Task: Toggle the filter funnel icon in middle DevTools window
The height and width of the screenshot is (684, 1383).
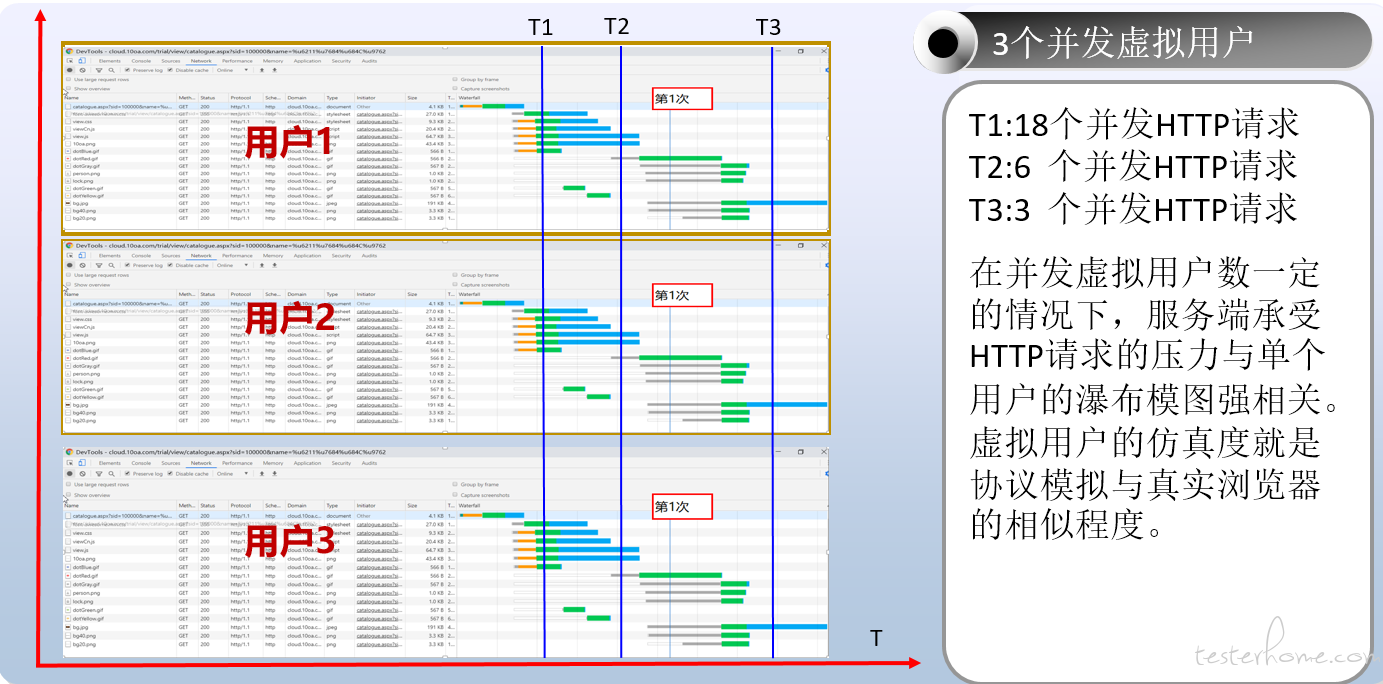Action: (x=98, y=265)
